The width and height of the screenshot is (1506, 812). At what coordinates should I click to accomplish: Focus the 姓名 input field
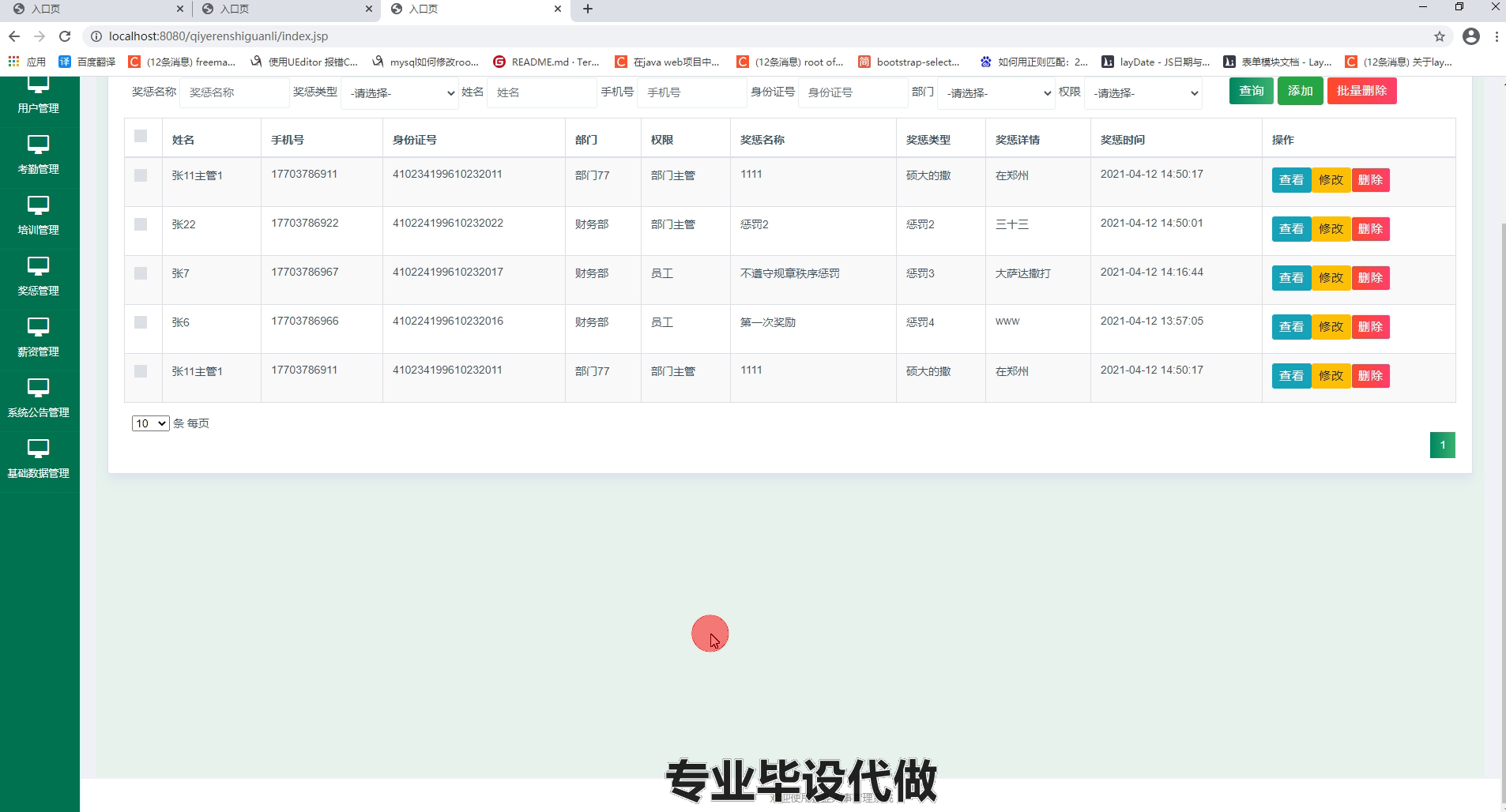click(x=542, y=92)
